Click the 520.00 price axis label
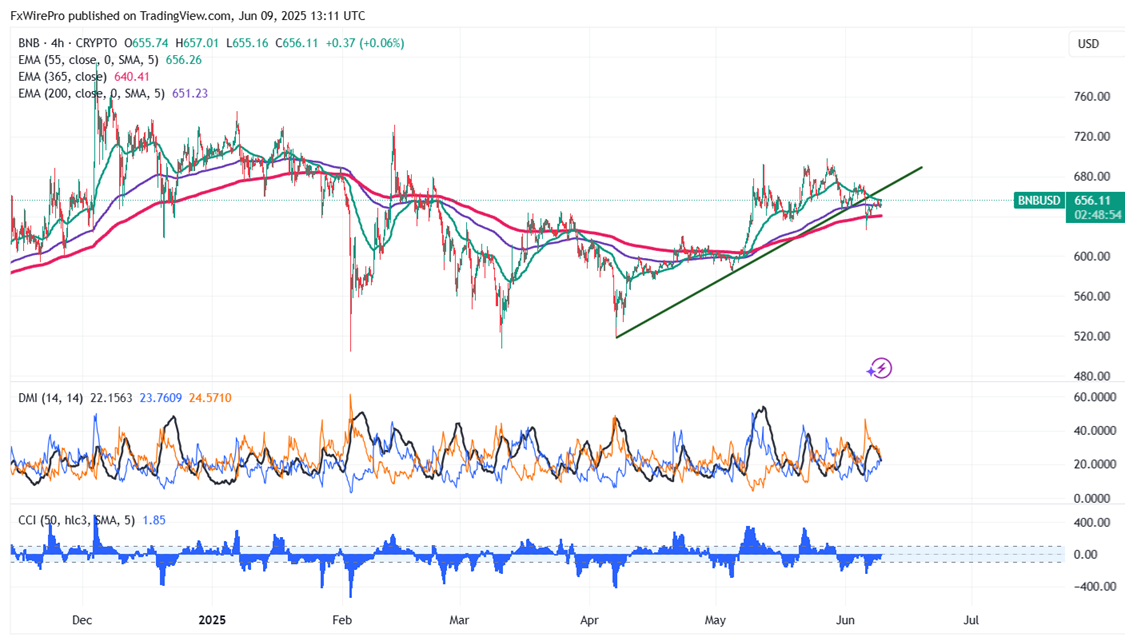Viewport: 1125px width, 638px height. point(1092,336)
